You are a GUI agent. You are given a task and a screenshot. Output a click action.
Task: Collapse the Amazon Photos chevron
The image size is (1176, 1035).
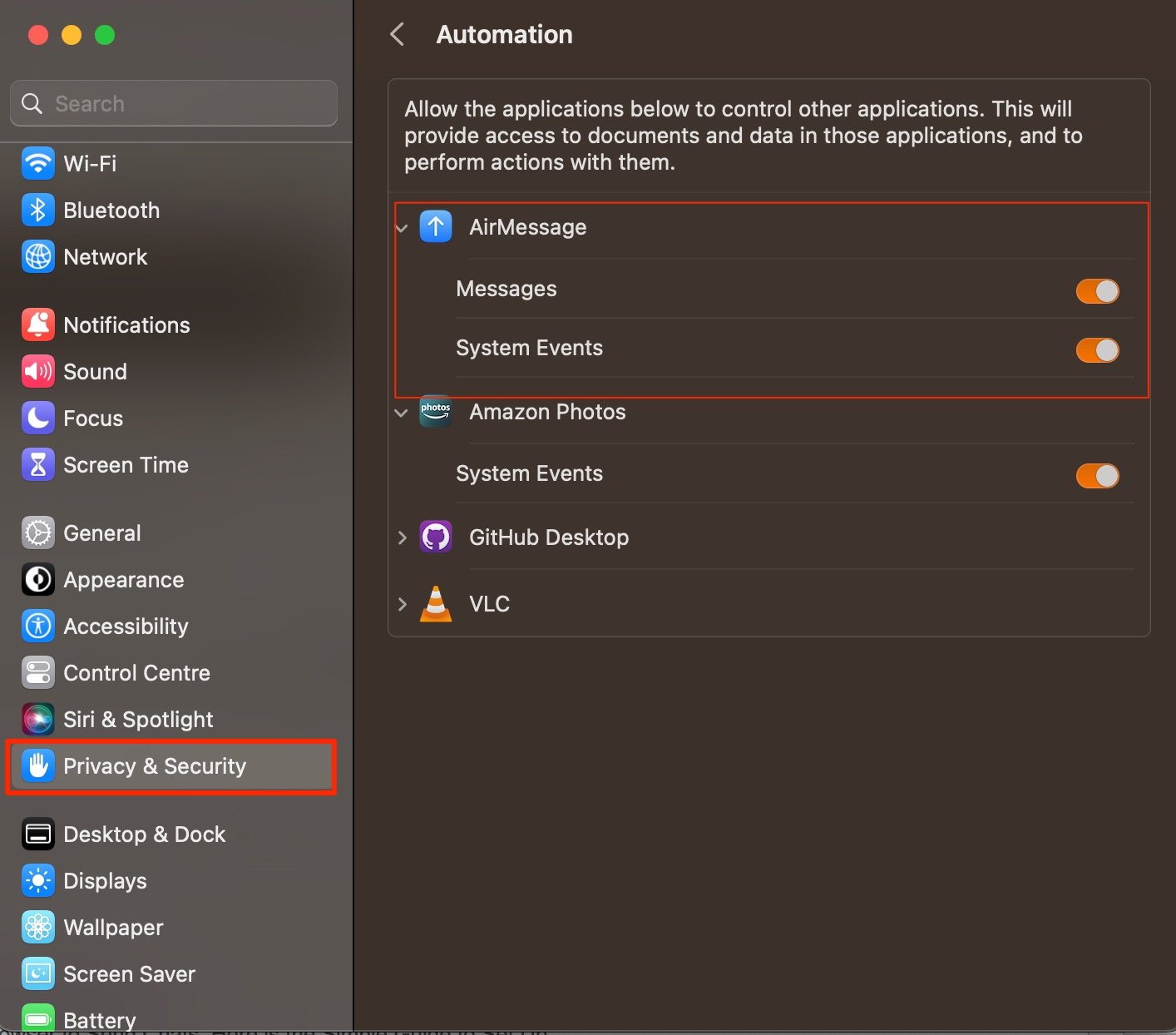(x=402, y=413)
